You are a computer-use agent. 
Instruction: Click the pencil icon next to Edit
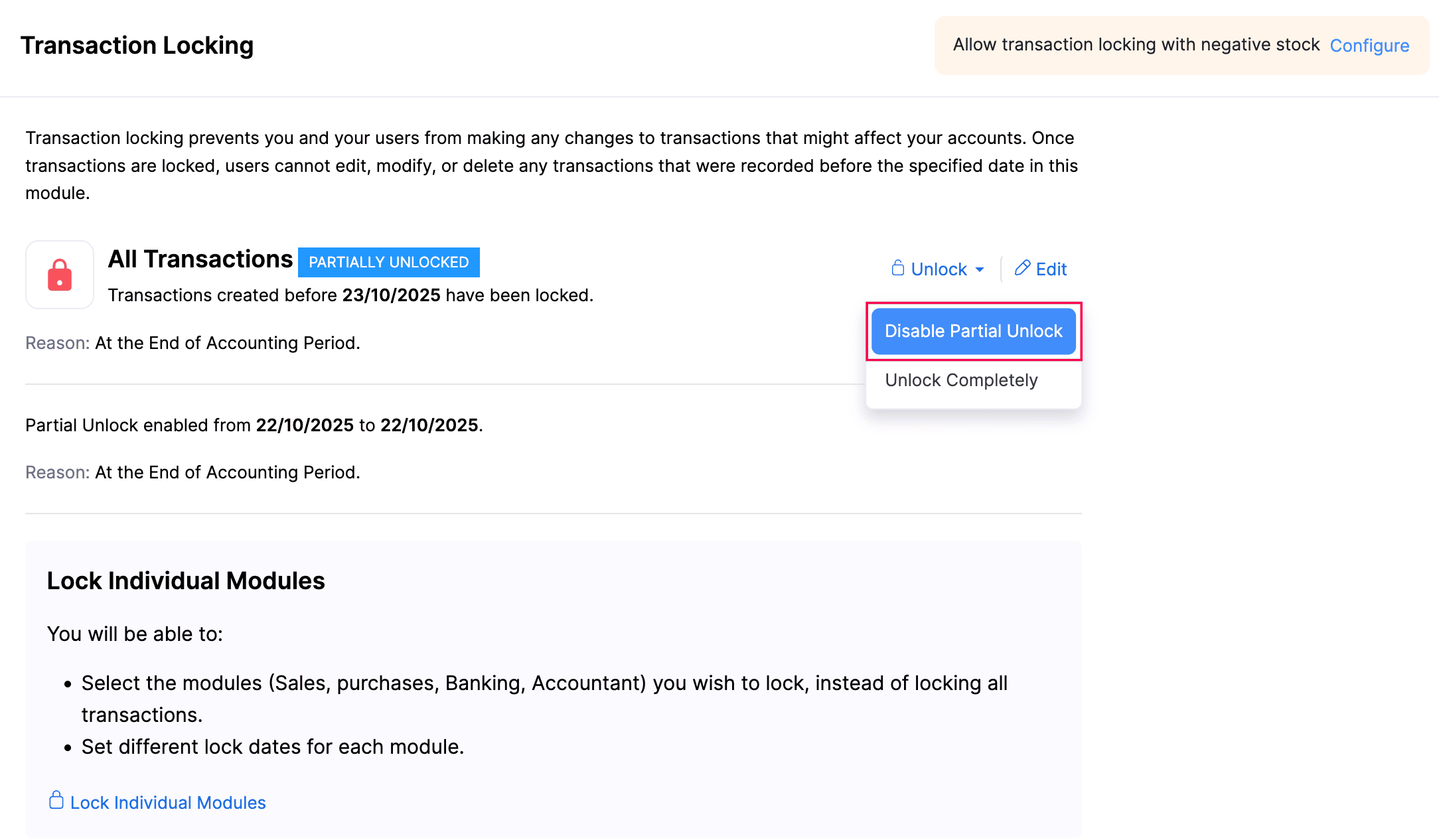[1022, 269]
